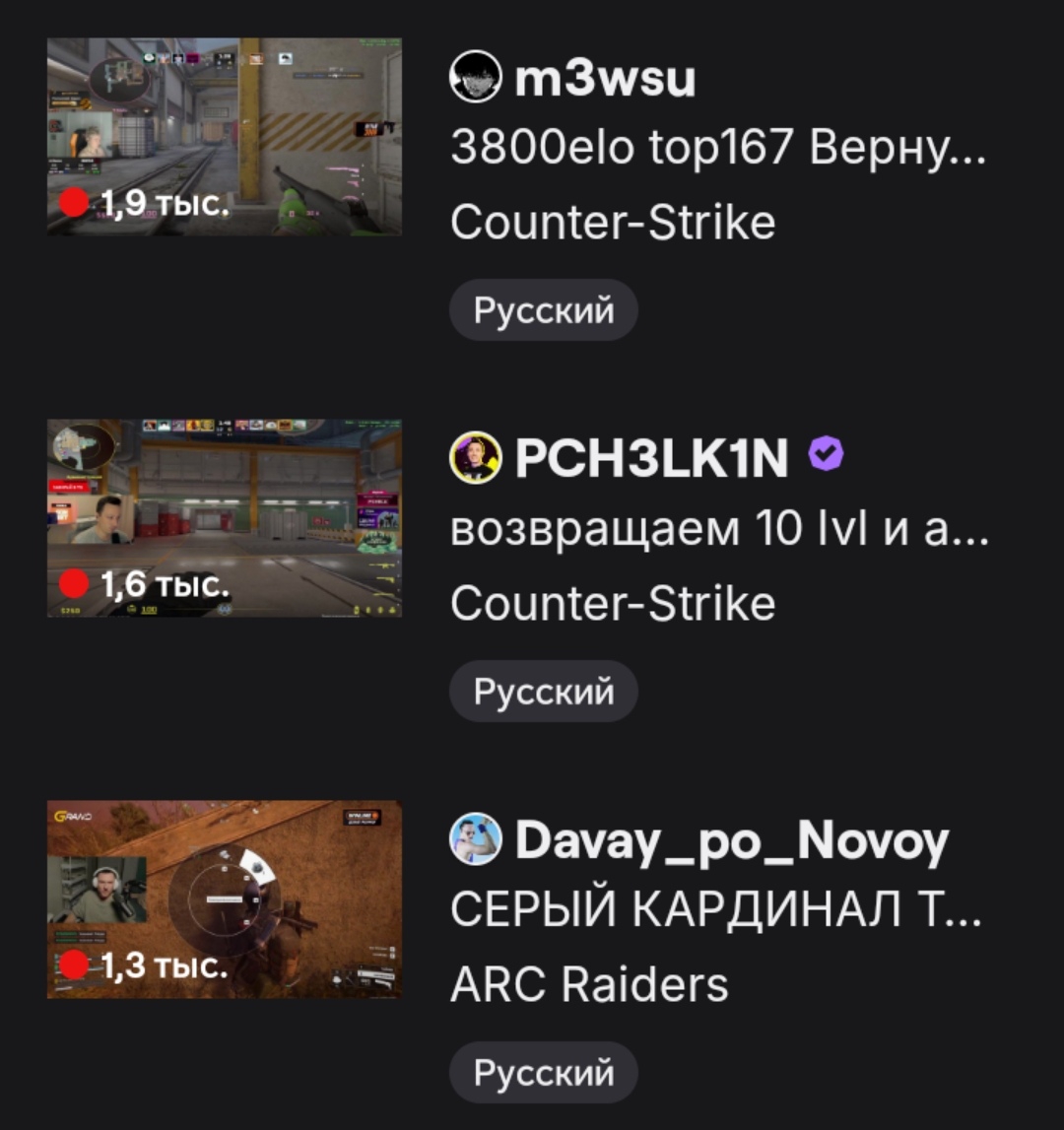The image size is (1064, 1130).
Task: Open m3wsu's profile avatar
Action: click(x=475, y=77)
